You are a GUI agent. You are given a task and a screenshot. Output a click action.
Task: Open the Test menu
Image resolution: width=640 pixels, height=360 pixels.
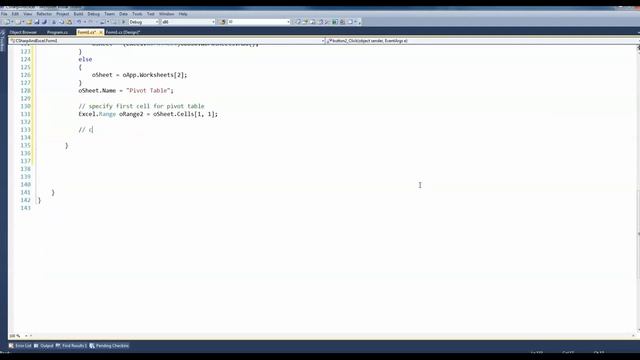click(151, 14)
